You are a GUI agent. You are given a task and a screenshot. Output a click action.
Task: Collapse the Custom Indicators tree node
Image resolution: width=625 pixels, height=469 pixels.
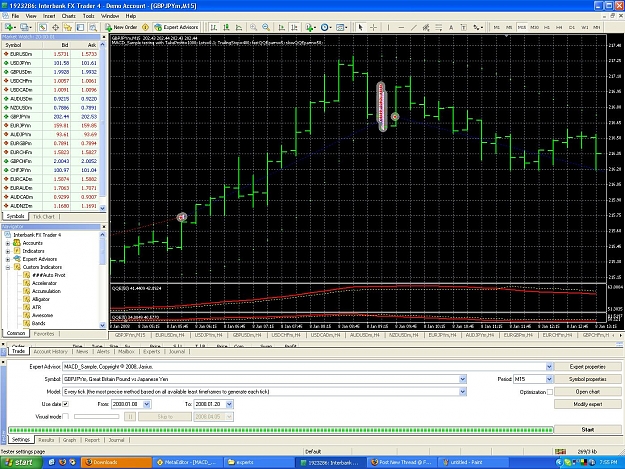(x=8, y=267)
